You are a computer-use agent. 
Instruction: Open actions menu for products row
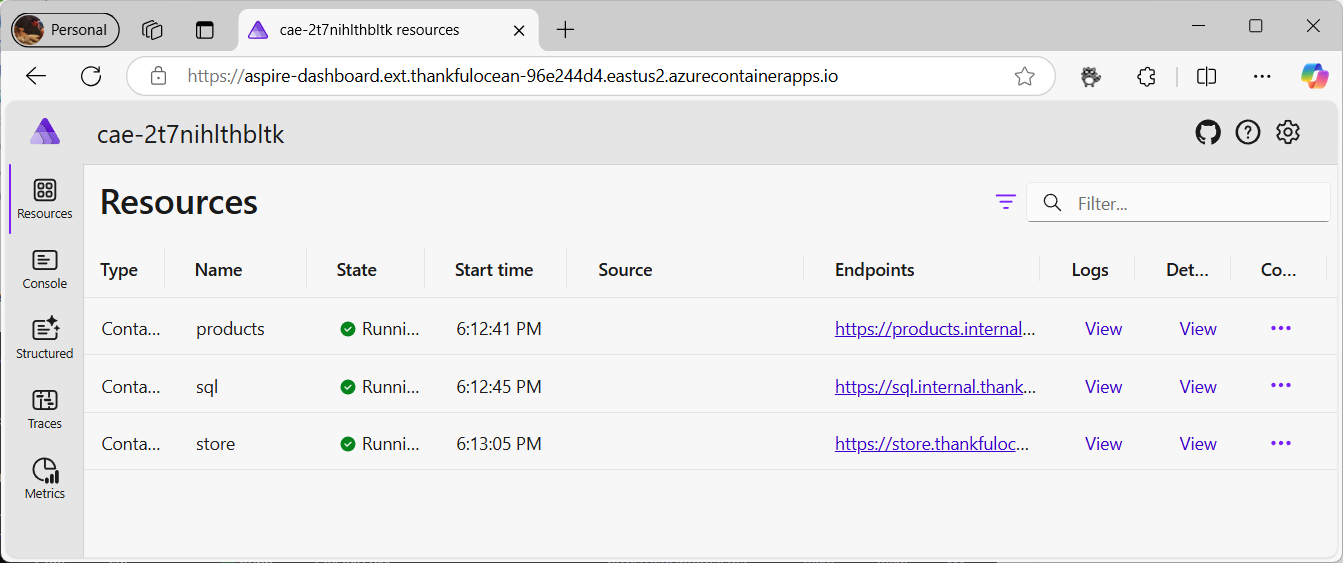(x=1281, y=328)
